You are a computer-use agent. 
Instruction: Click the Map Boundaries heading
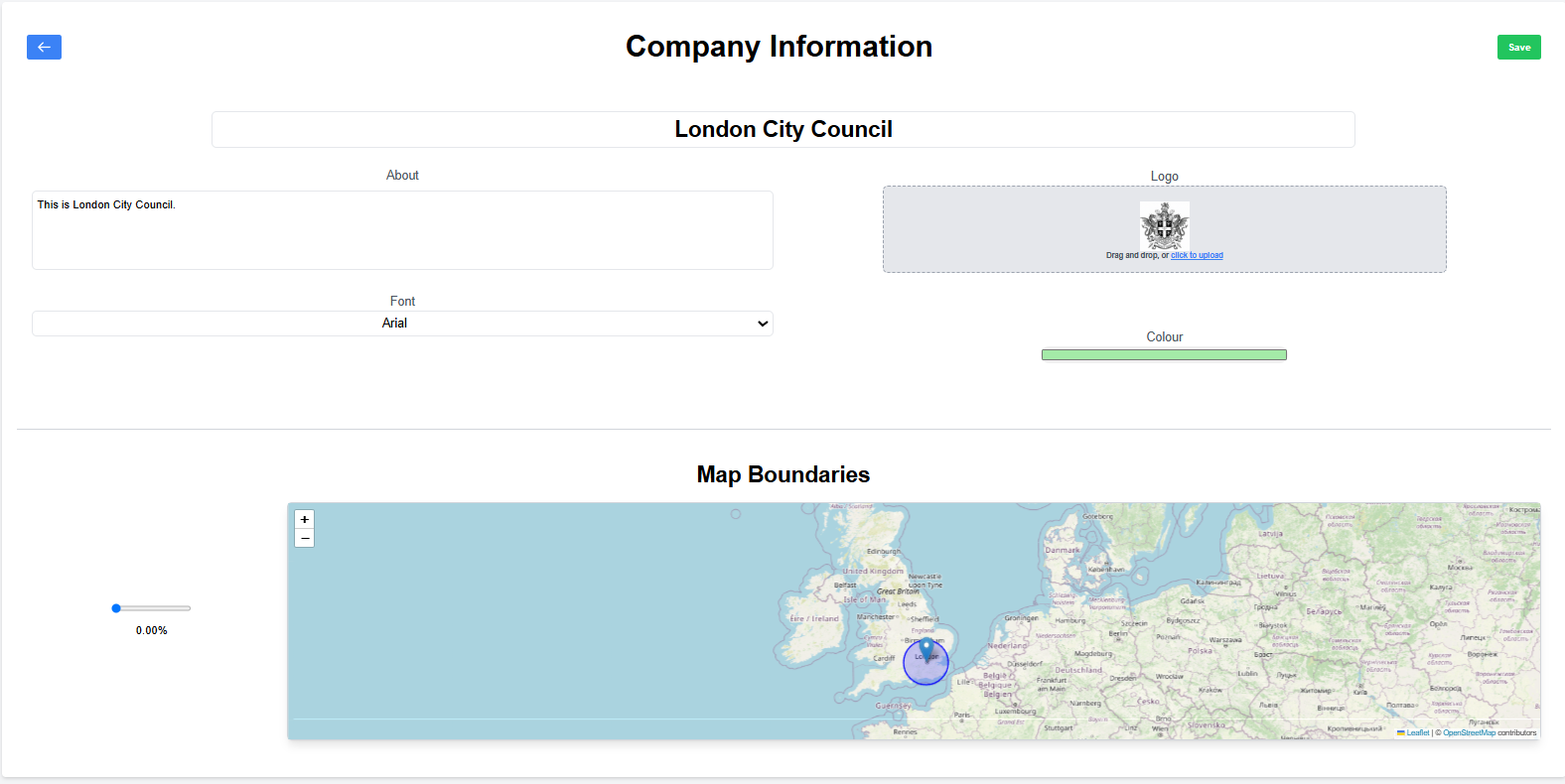[x=782, y=474]
